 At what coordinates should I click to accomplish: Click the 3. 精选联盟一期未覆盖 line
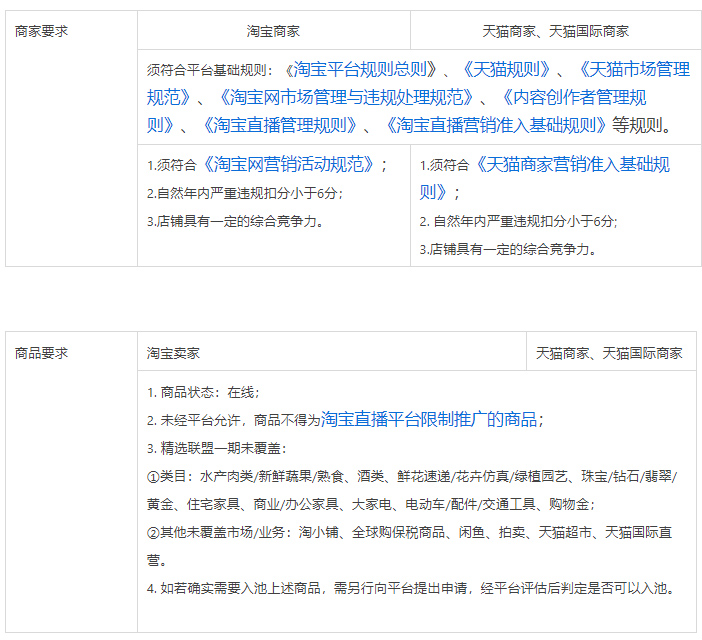(x=217, y=448)
